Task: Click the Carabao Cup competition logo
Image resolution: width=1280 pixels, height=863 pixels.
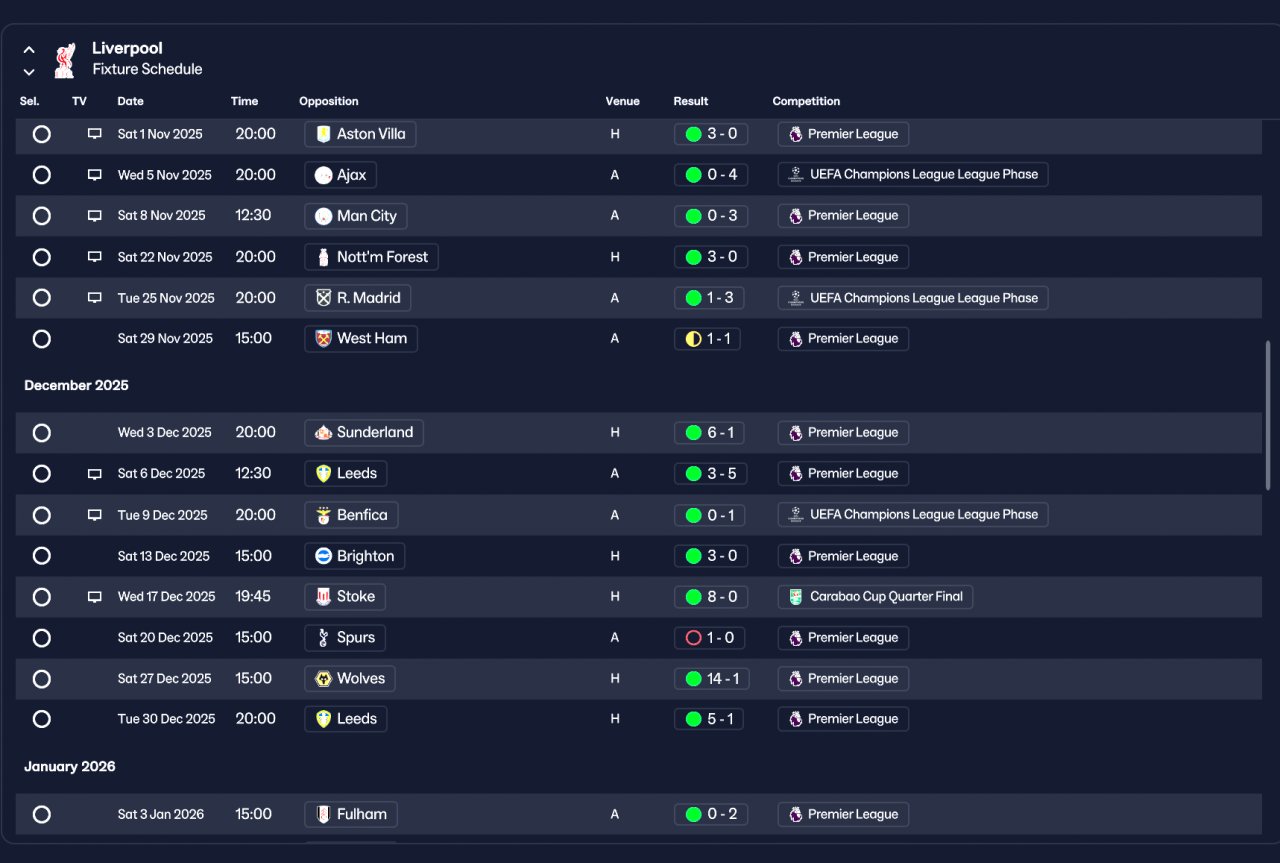Action: tap(795, 597)
